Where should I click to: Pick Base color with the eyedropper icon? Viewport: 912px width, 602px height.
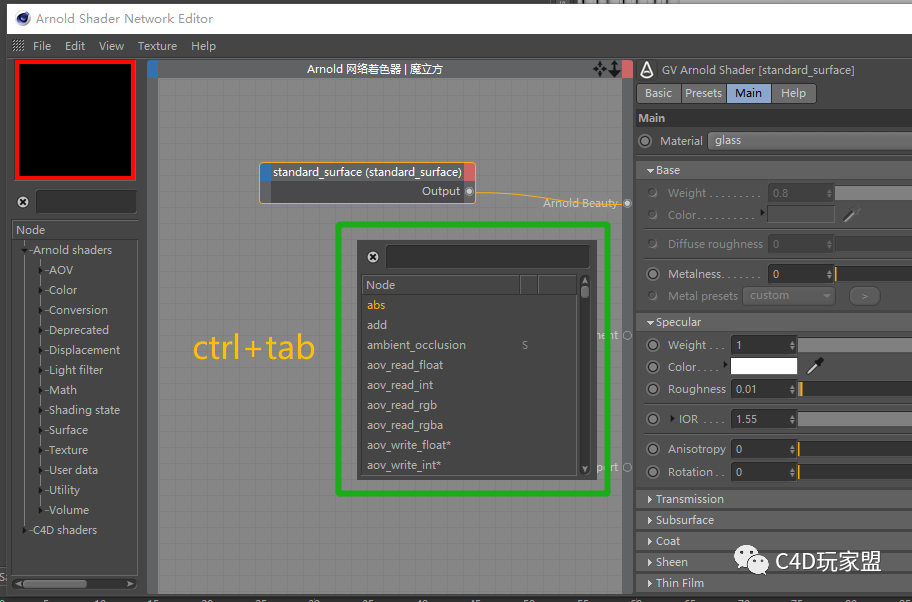point(852,214)
